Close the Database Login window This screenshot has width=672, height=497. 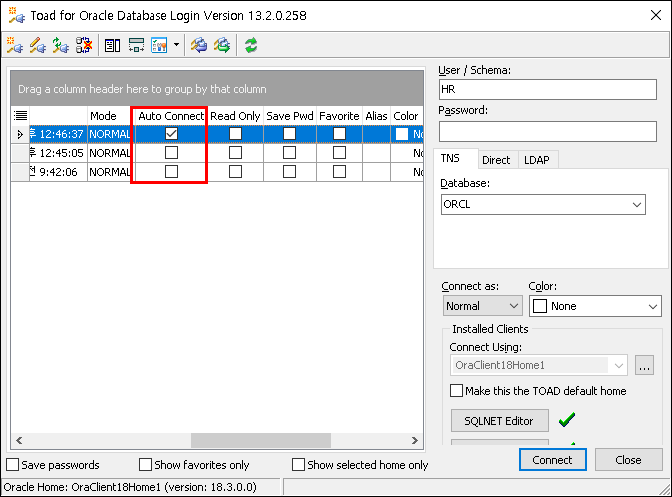tap(656, 15)
